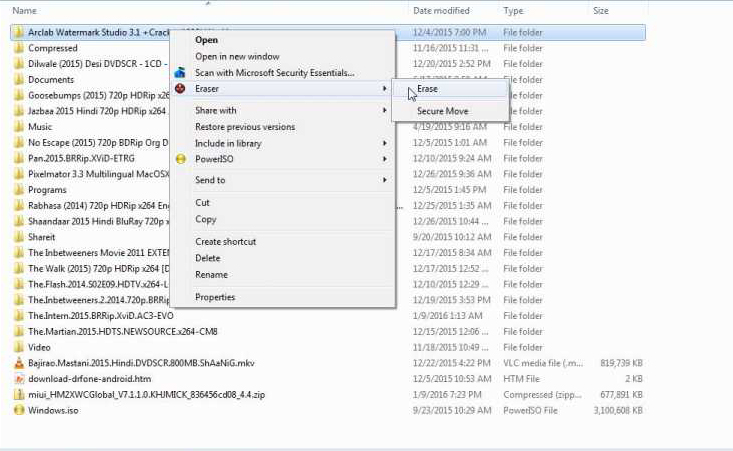This screenshot has height=451, width=733.
Task: Select the Documents folder icon
Action: tap(19, 79)
